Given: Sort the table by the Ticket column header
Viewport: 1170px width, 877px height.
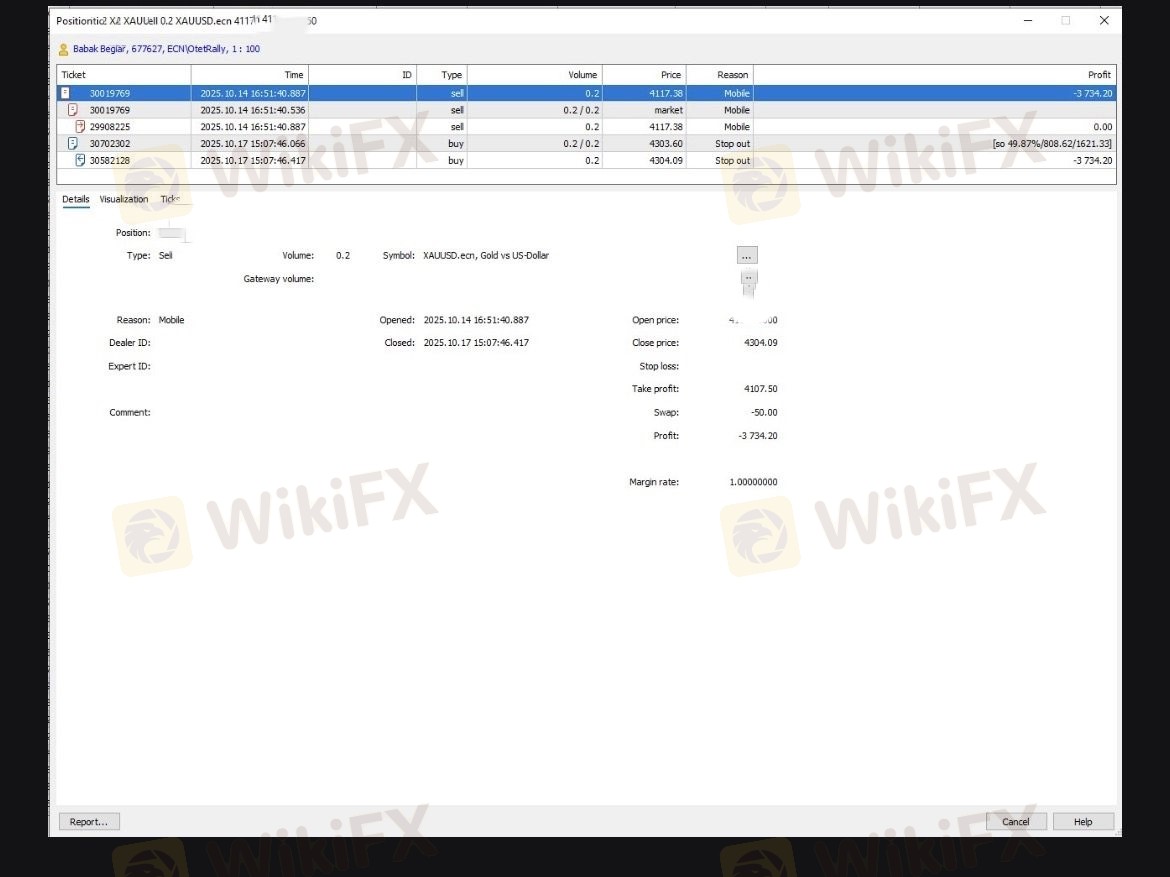Looking at the screenshot, I should (x=124, y=75).
